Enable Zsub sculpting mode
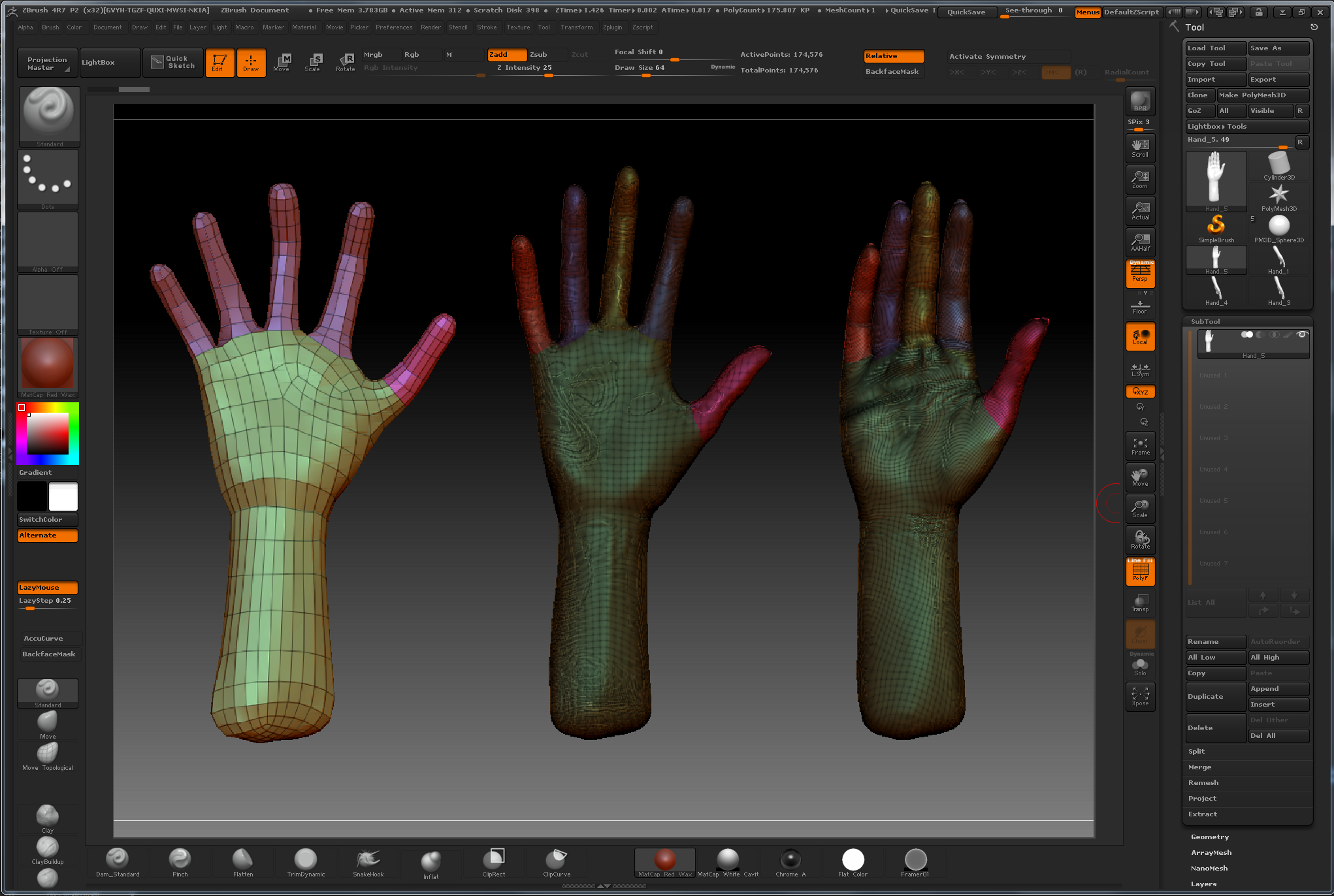1334x896 pixels. 547,55
